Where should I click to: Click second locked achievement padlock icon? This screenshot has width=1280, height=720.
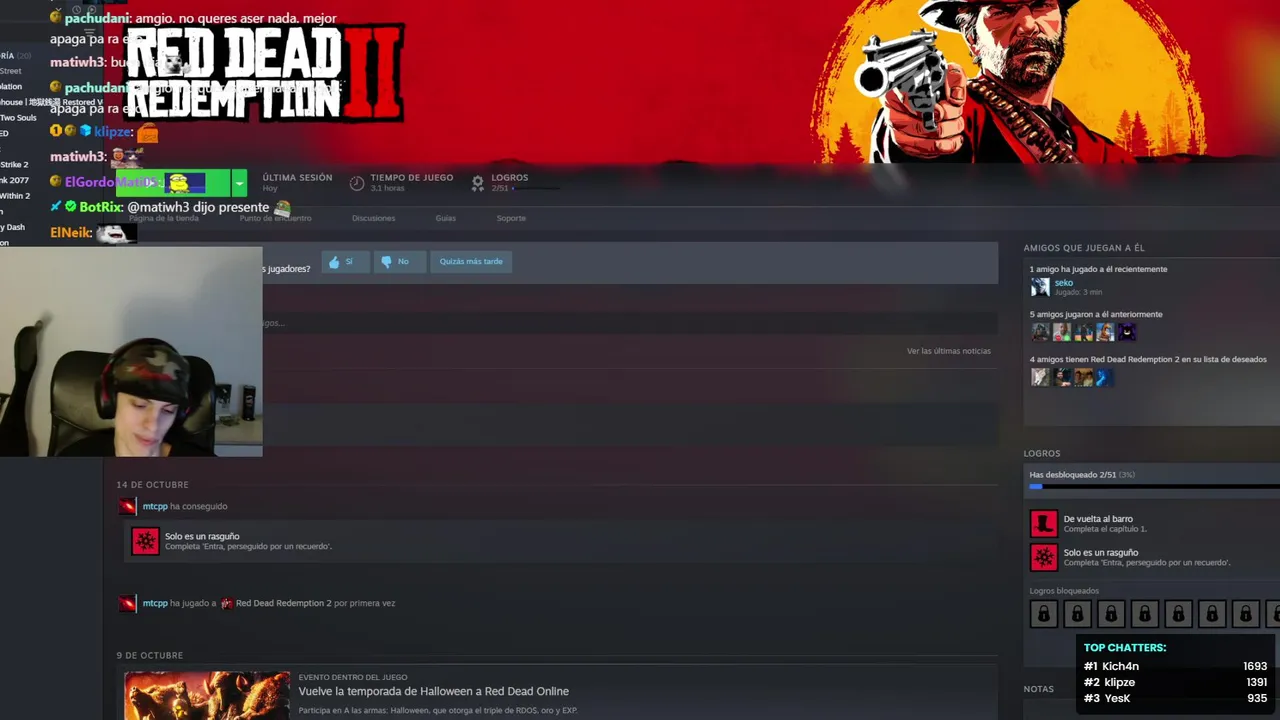click(x=1077, y=613)
